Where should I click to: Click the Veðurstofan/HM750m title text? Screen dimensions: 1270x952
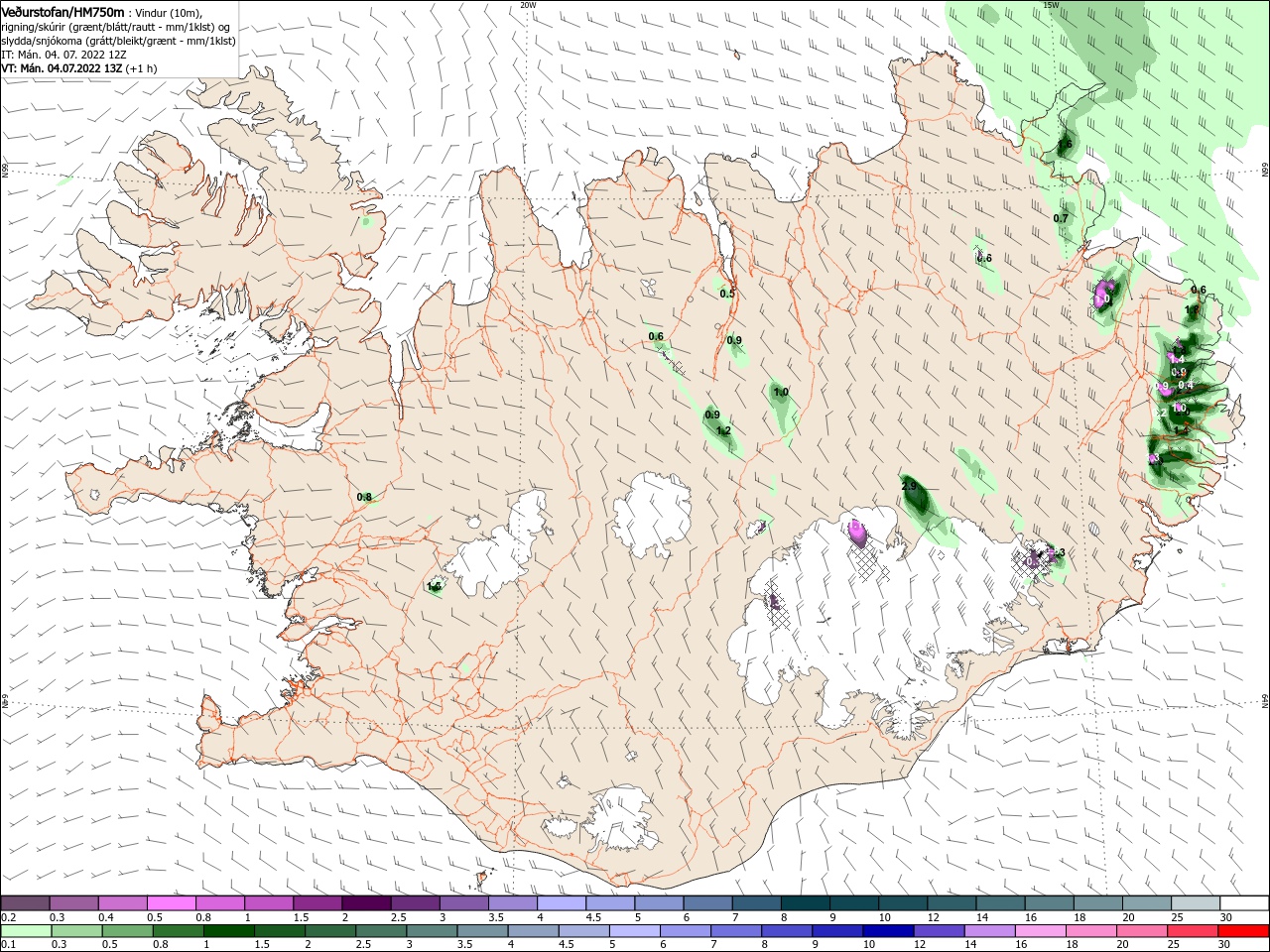(63, 12)
